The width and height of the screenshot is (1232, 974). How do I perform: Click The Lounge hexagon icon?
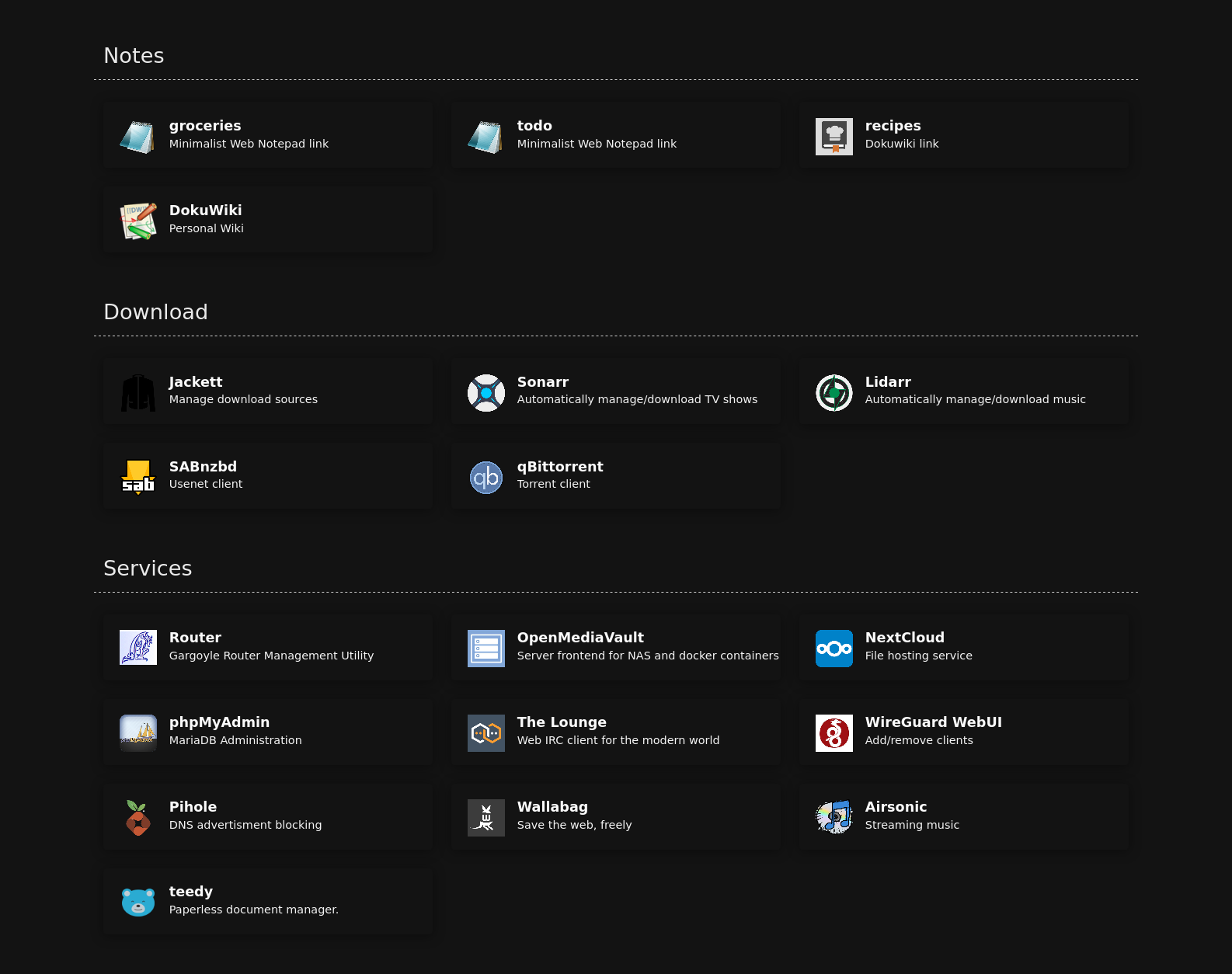click(x=486, y=733)
